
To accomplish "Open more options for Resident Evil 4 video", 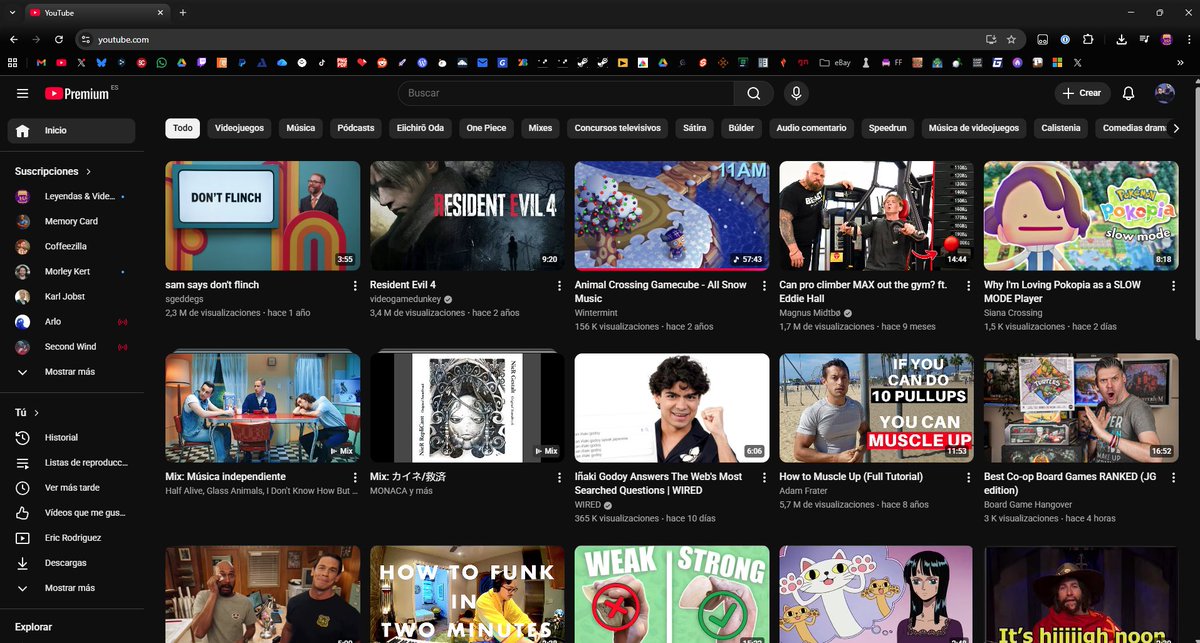I will pyautogui.click(x=559, y=286).
